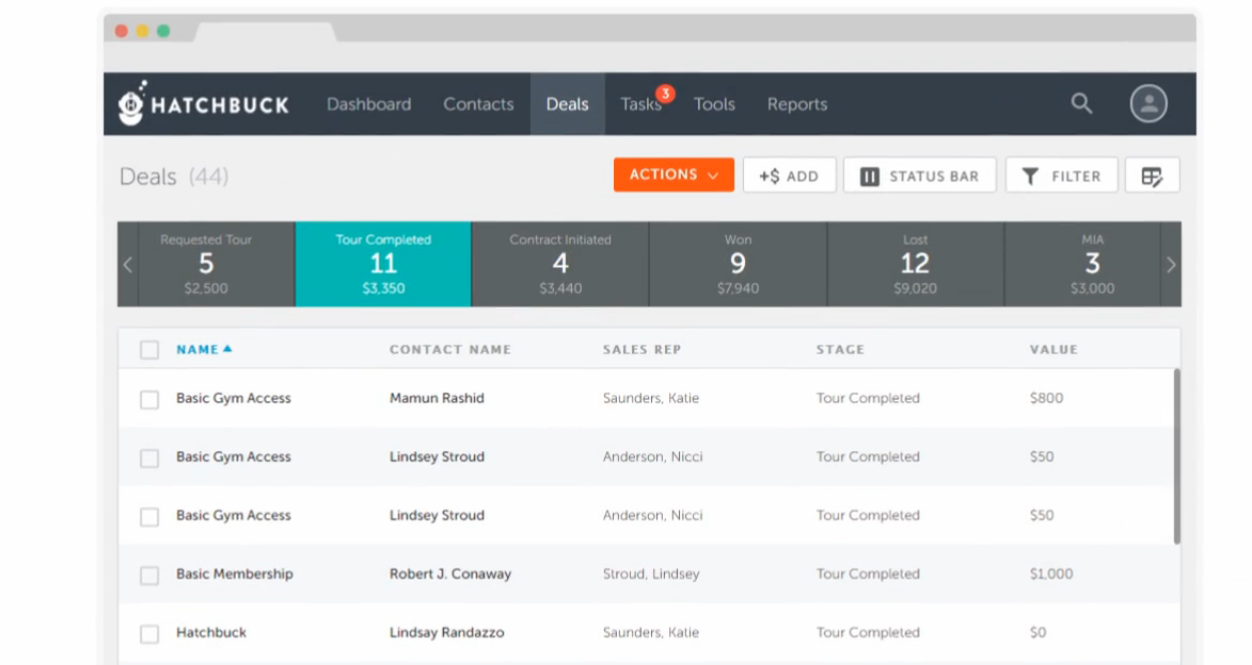1252x665 pixels.
Task: Click the table vertical scrollbar
Action: [x=1177, y=456]
